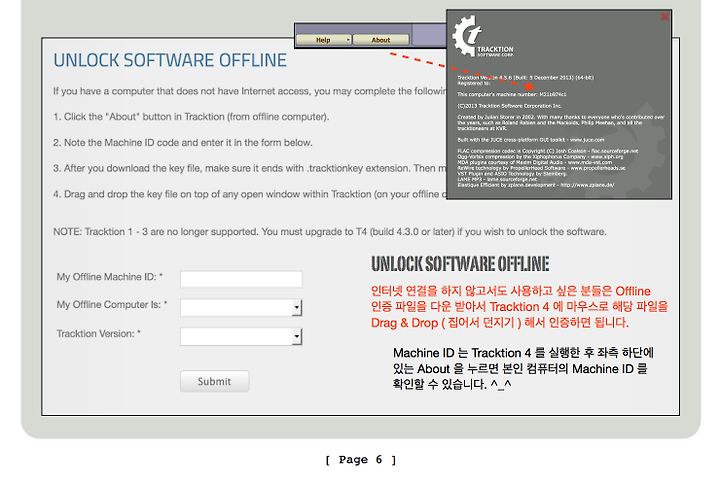This screenshot has height=483, width=720.
Task: Click step 1 'Click the About button' text
Action: pos(191,117)
